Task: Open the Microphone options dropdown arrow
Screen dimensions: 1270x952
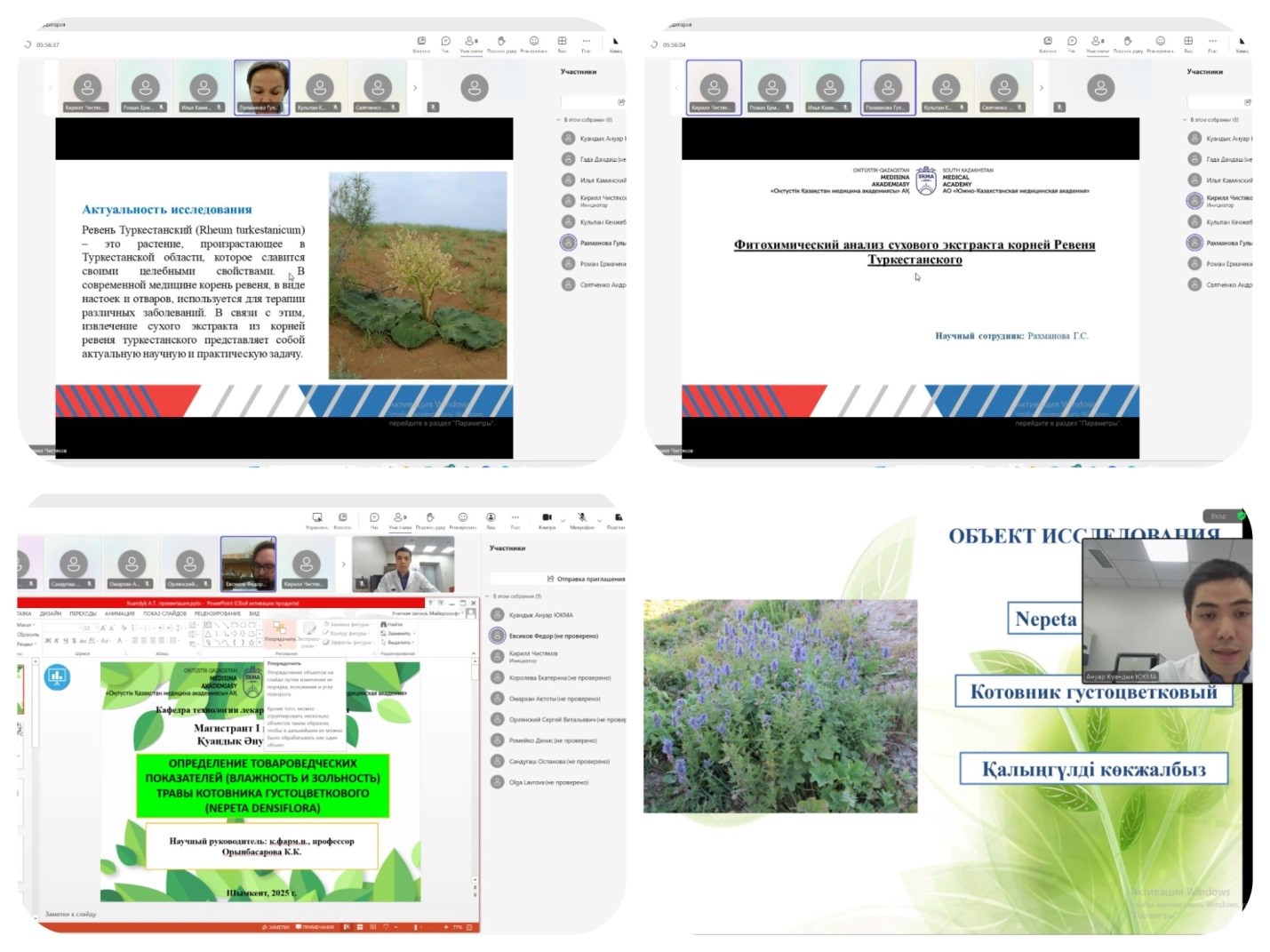Action: click(599, 519)
